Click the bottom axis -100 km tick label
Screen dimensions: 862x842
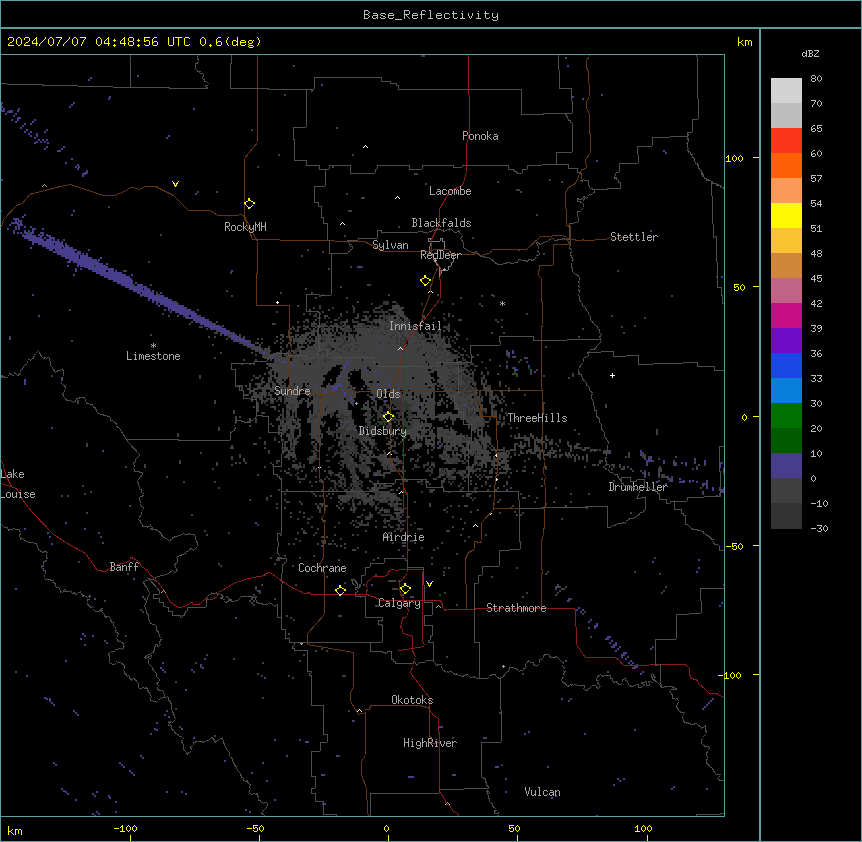pyautogui.click(x=125, y=828)
